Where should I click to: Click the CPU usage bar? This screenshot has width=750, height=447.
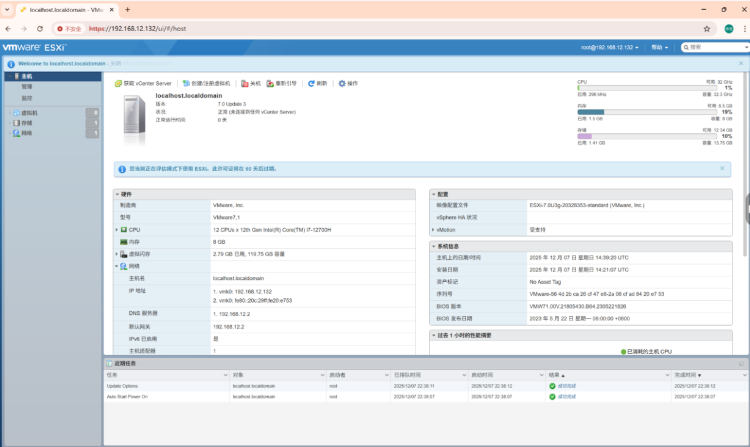point(647,88)
